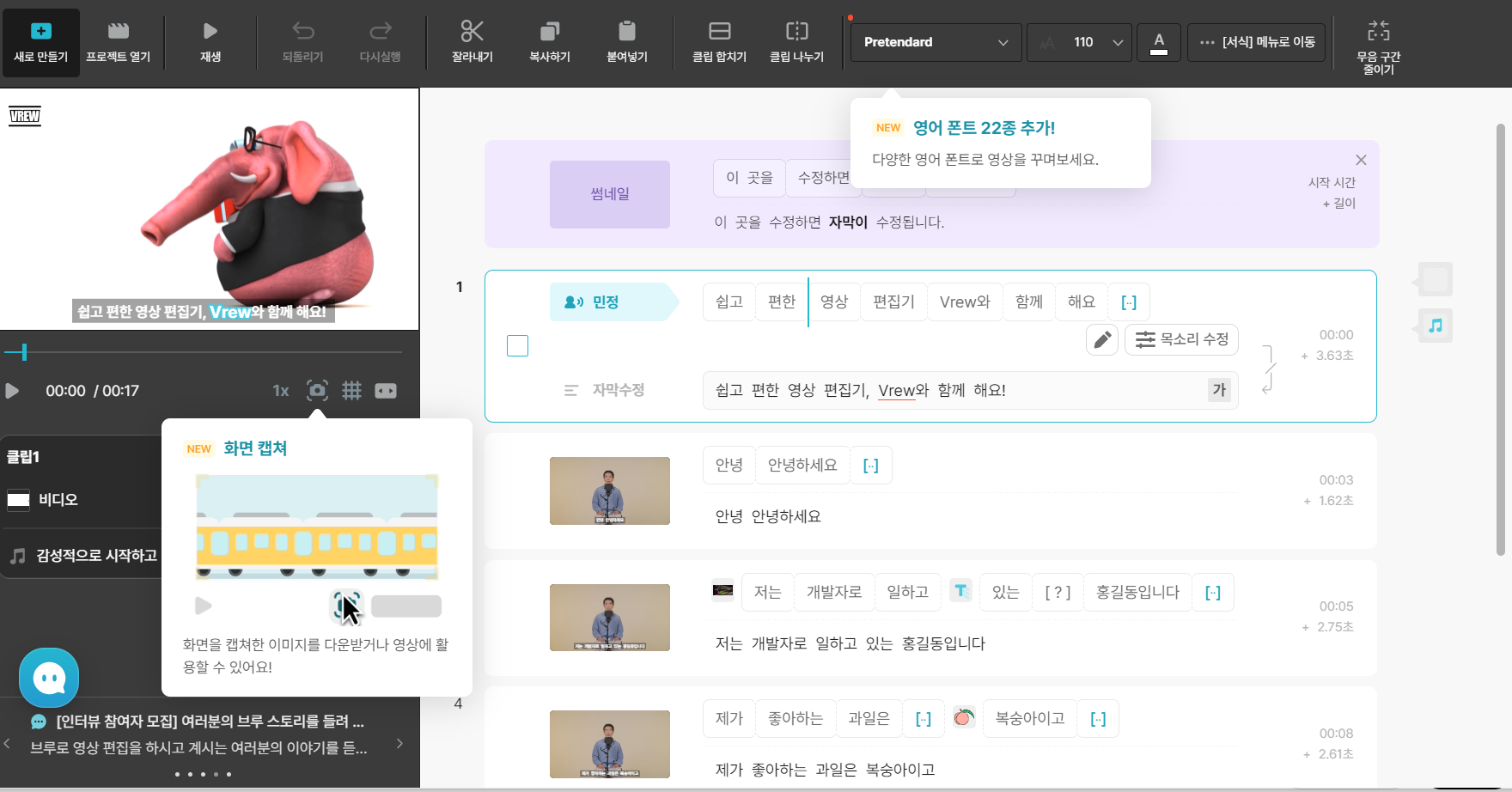Paste with the 붙여넣기 clipboard icon

click(627, 42)
